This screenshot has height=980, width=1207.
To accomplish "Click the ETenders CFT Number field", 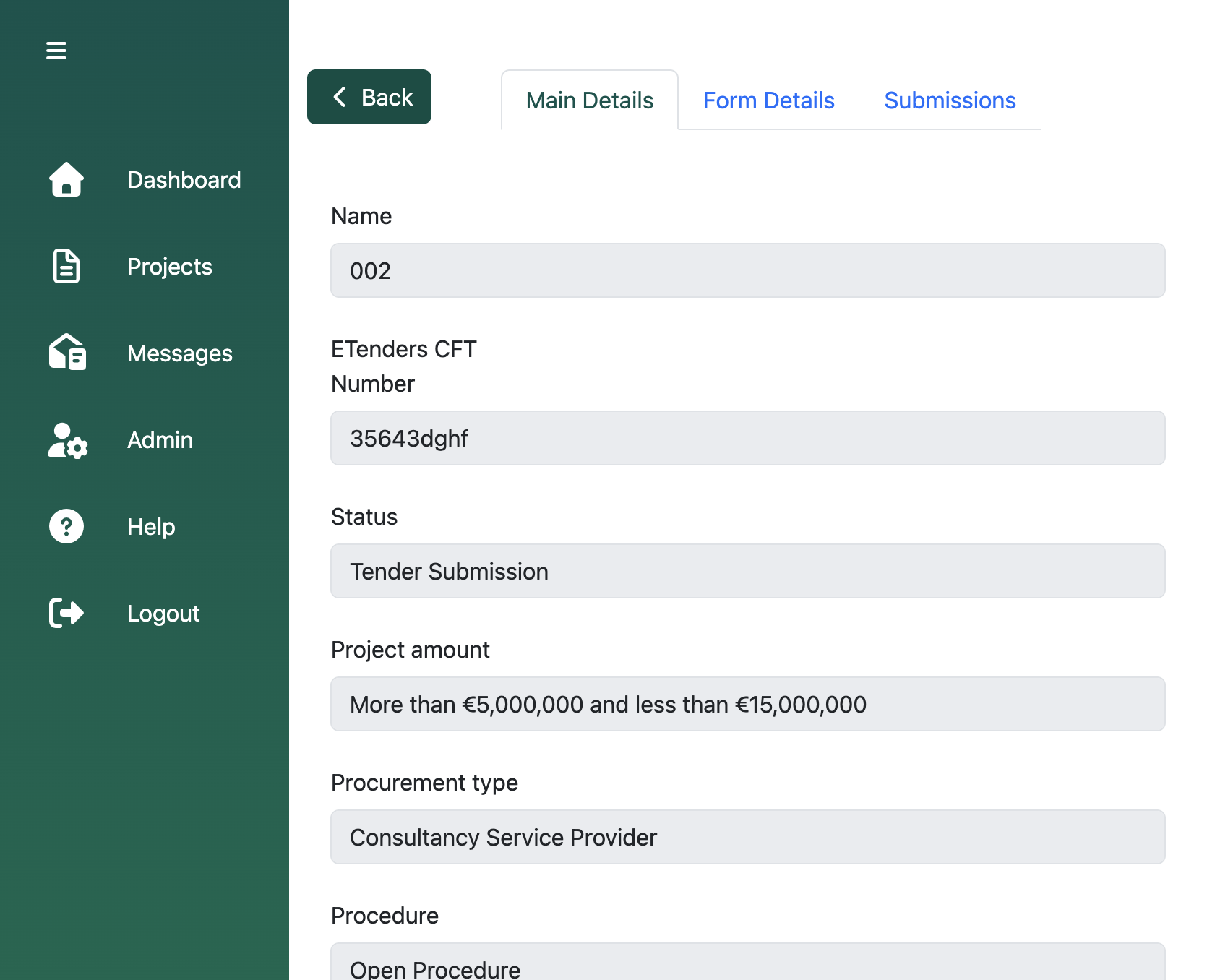I will (748, 438).
